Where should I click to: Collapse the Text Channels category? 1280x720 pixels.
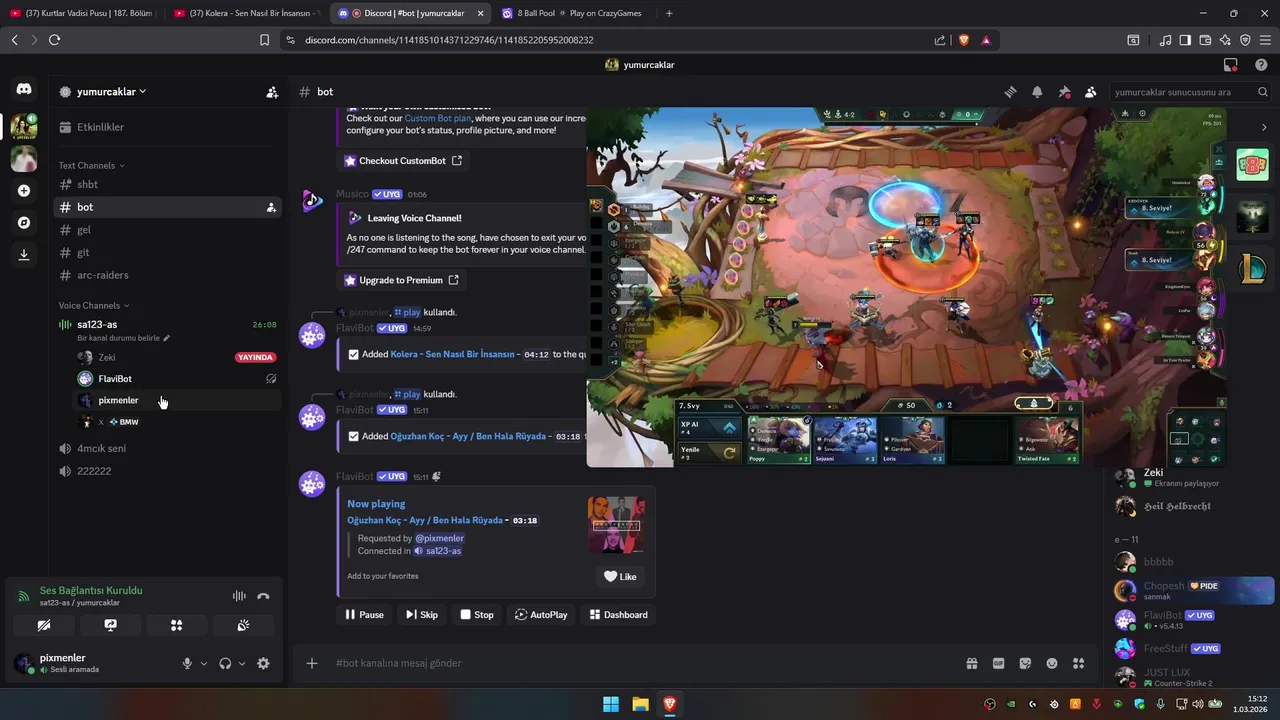click(91, 165)
